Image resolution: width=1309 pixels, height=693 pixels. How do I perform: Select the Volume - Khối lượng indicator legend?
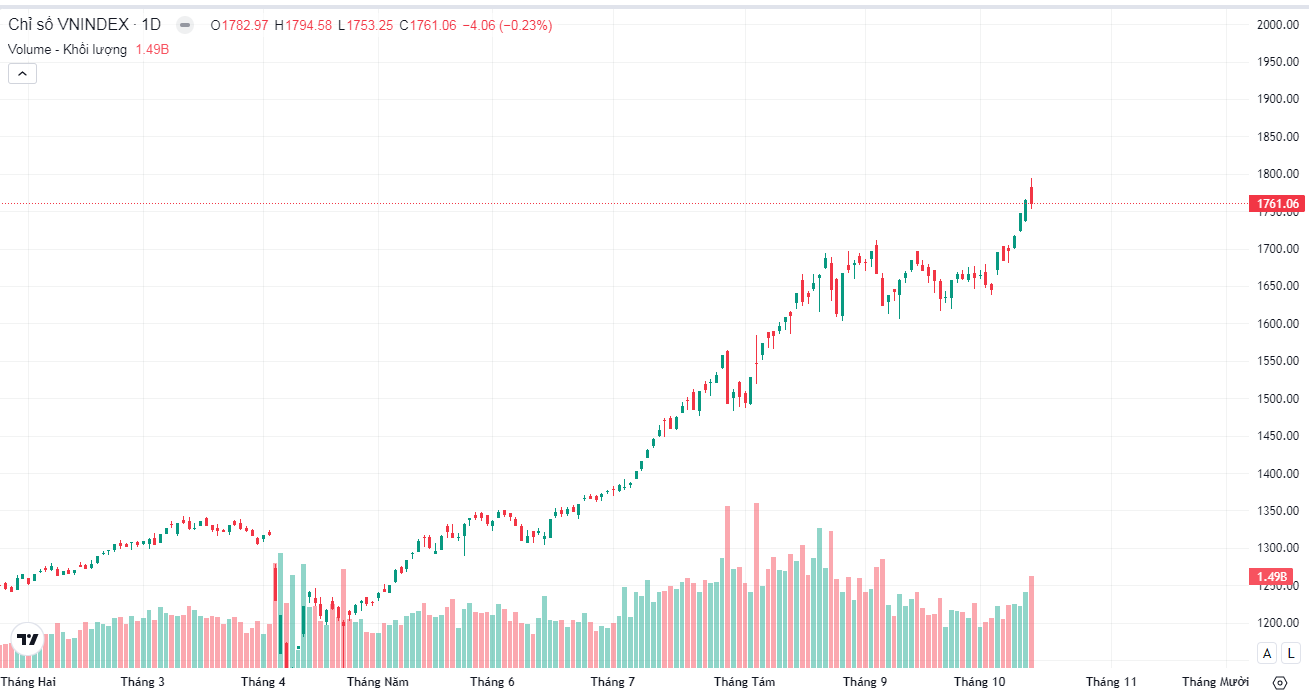tap(68, 49)
